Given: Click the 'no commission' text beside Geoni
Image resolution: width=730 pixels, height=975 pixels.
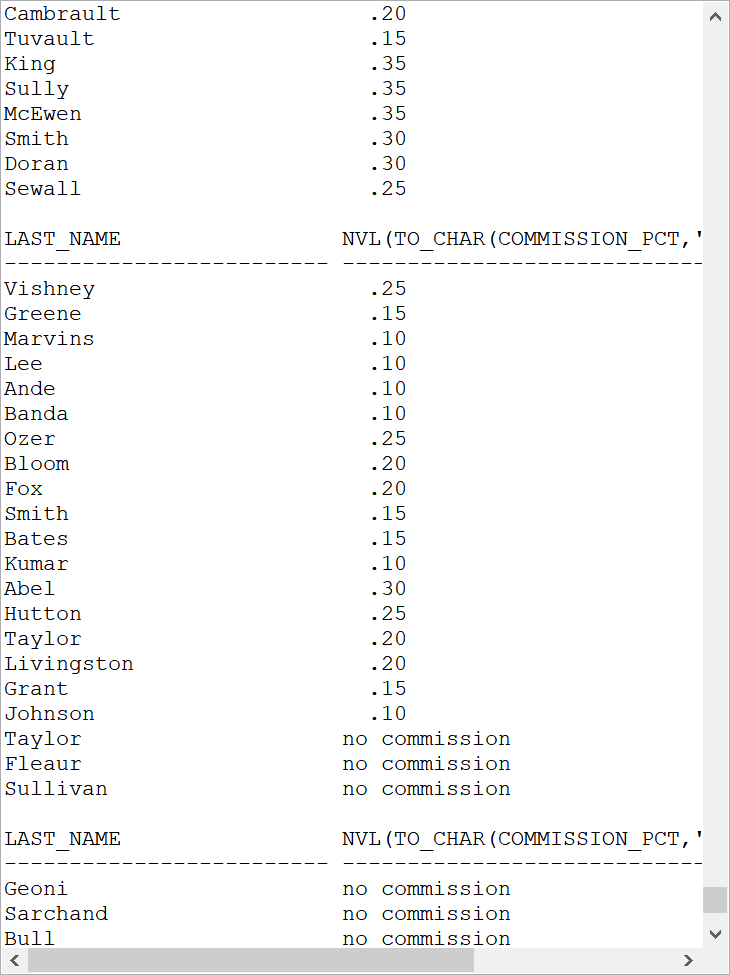Looking at the screenshot, I should [426, 889].
